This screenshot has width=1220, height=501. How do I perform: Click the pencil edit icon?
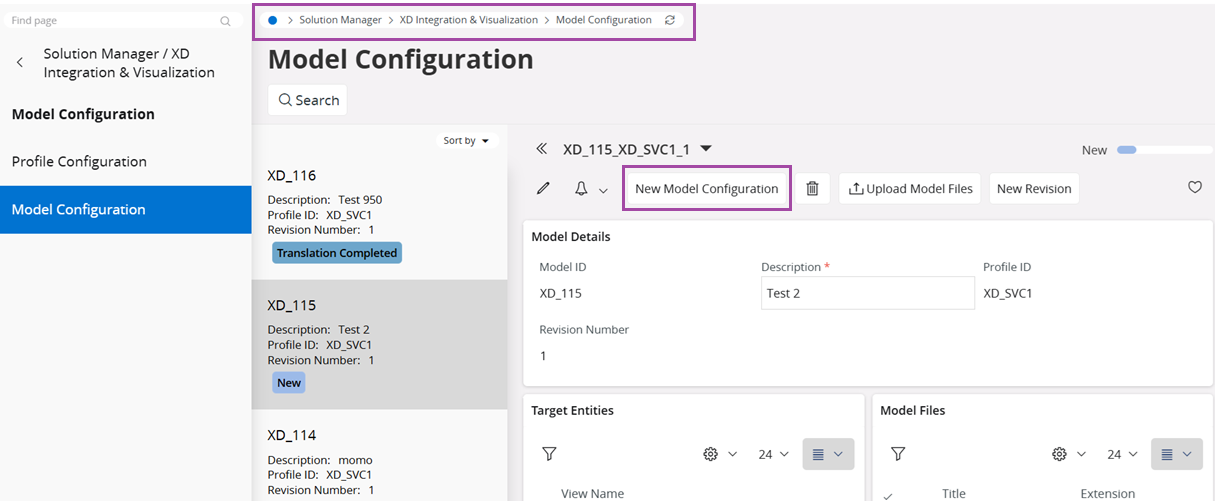point(543,188)
